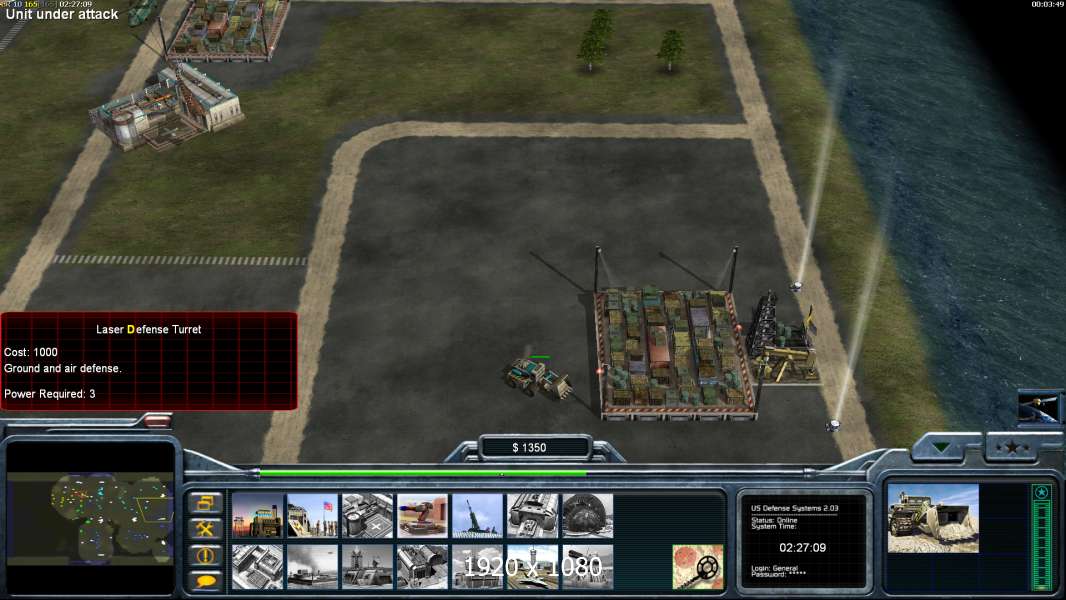Click the crossed hammer and wrench button
This screenshot has height=600, width=1066.
(x=205, y=529)
